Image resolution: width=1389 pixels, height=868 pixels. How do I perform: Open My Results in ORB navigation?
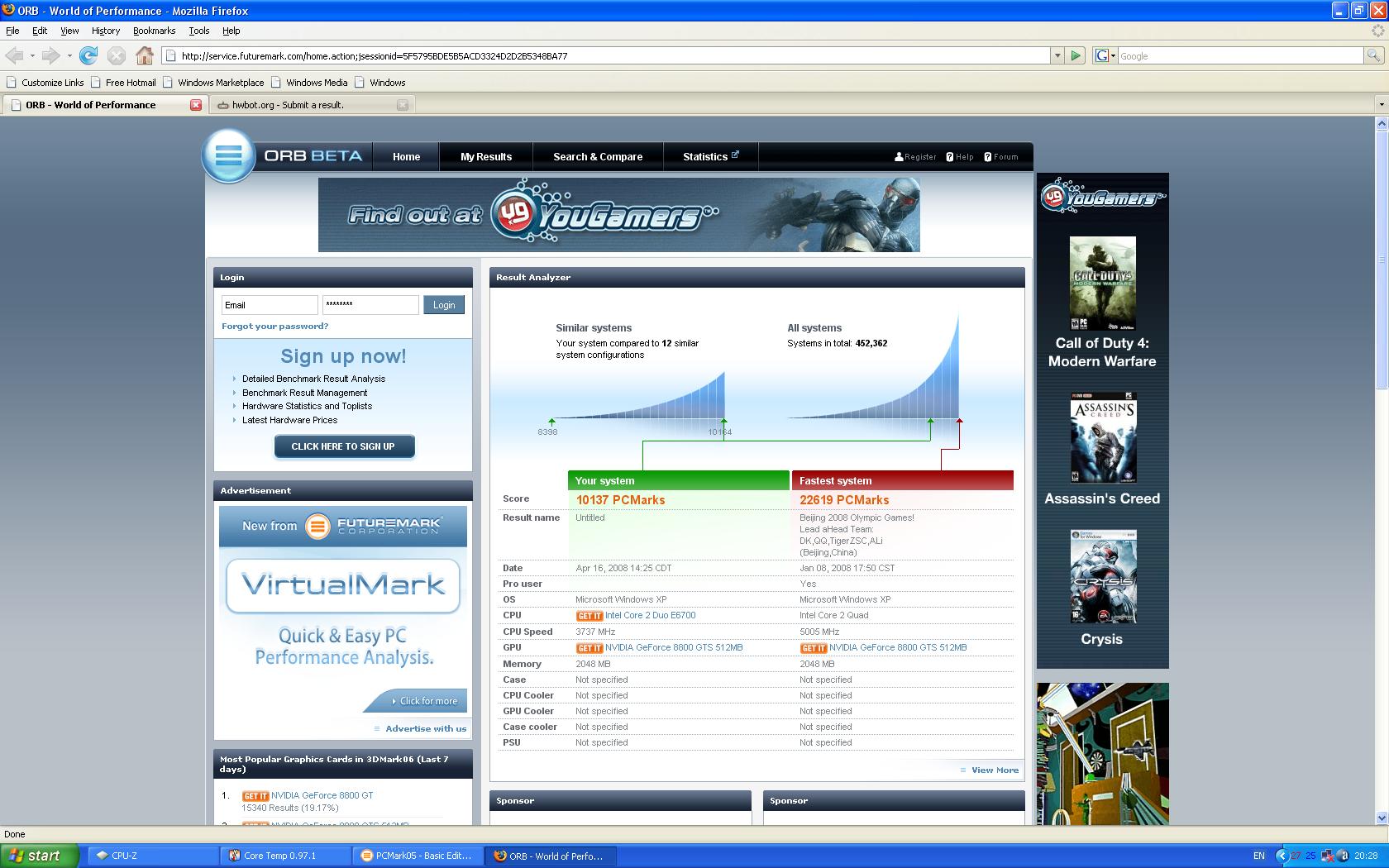(x=486, y=156)
